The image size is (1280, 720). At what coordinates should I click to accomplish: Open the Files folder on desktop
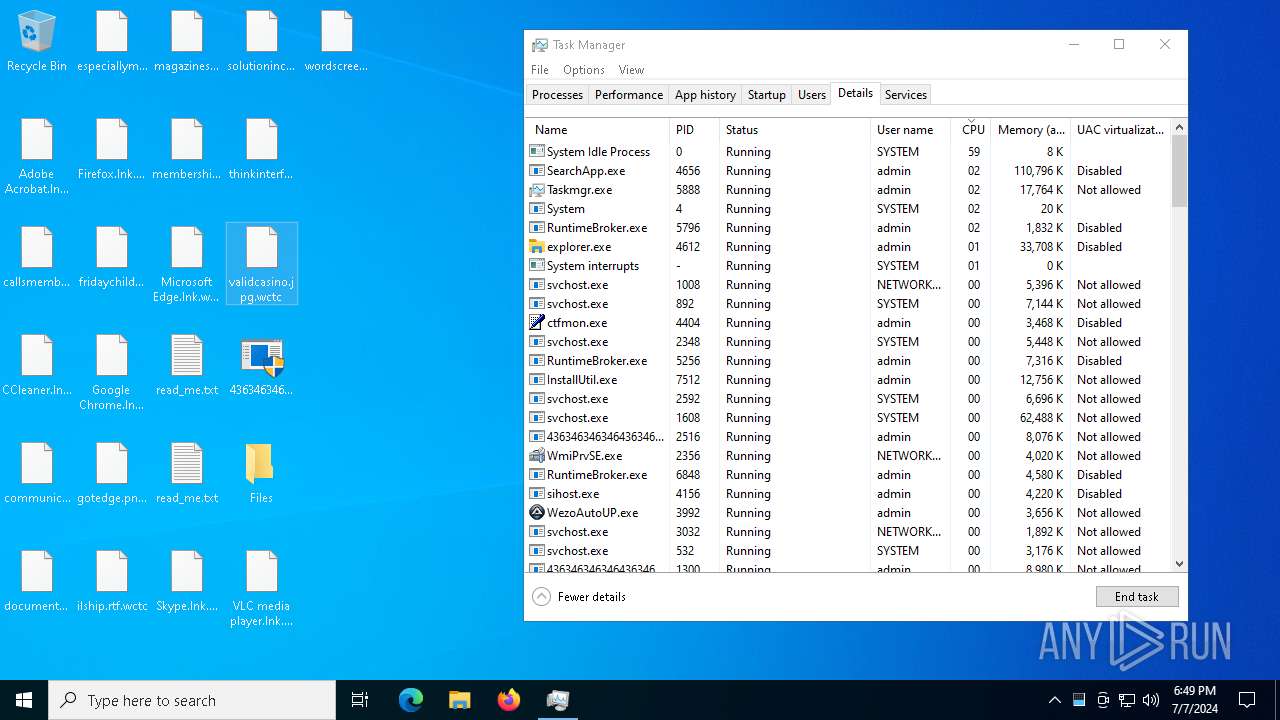pyautogui.click(x=261, y=473)
